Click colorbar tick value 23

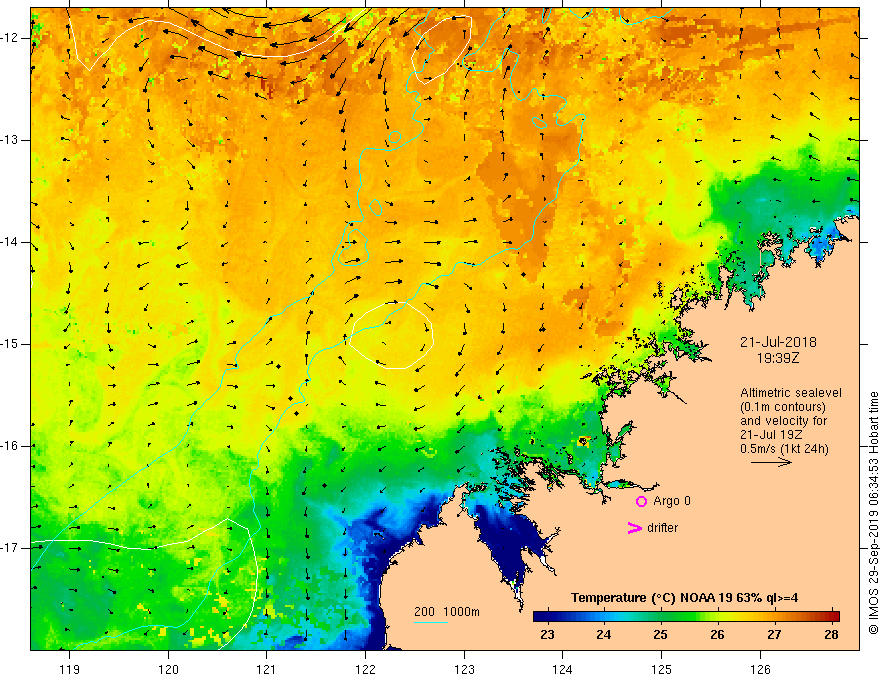547,635
